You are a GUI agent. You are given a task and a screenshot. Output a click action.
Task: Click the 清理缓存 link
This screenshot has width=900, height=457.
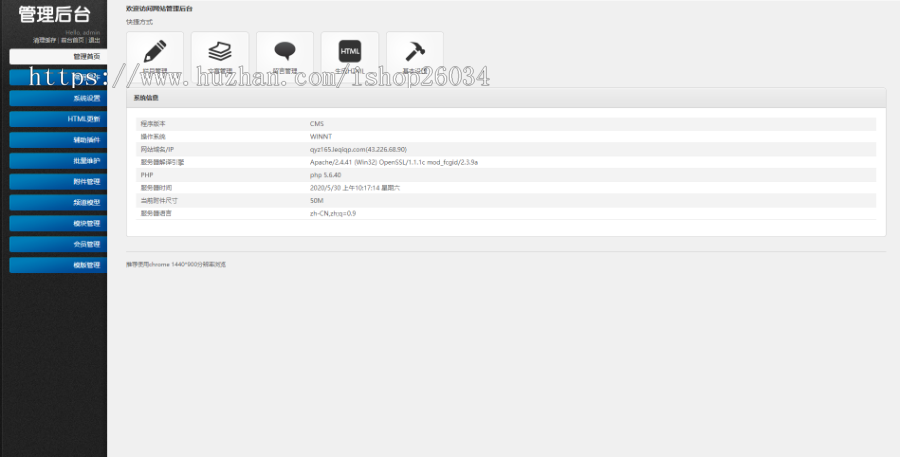click(44, 40)
